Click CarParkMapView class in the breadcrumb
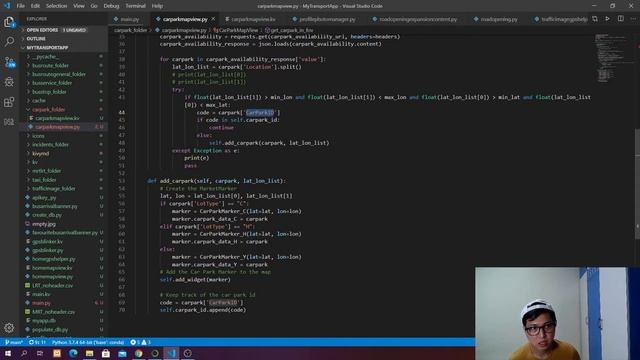 [236, 30]
